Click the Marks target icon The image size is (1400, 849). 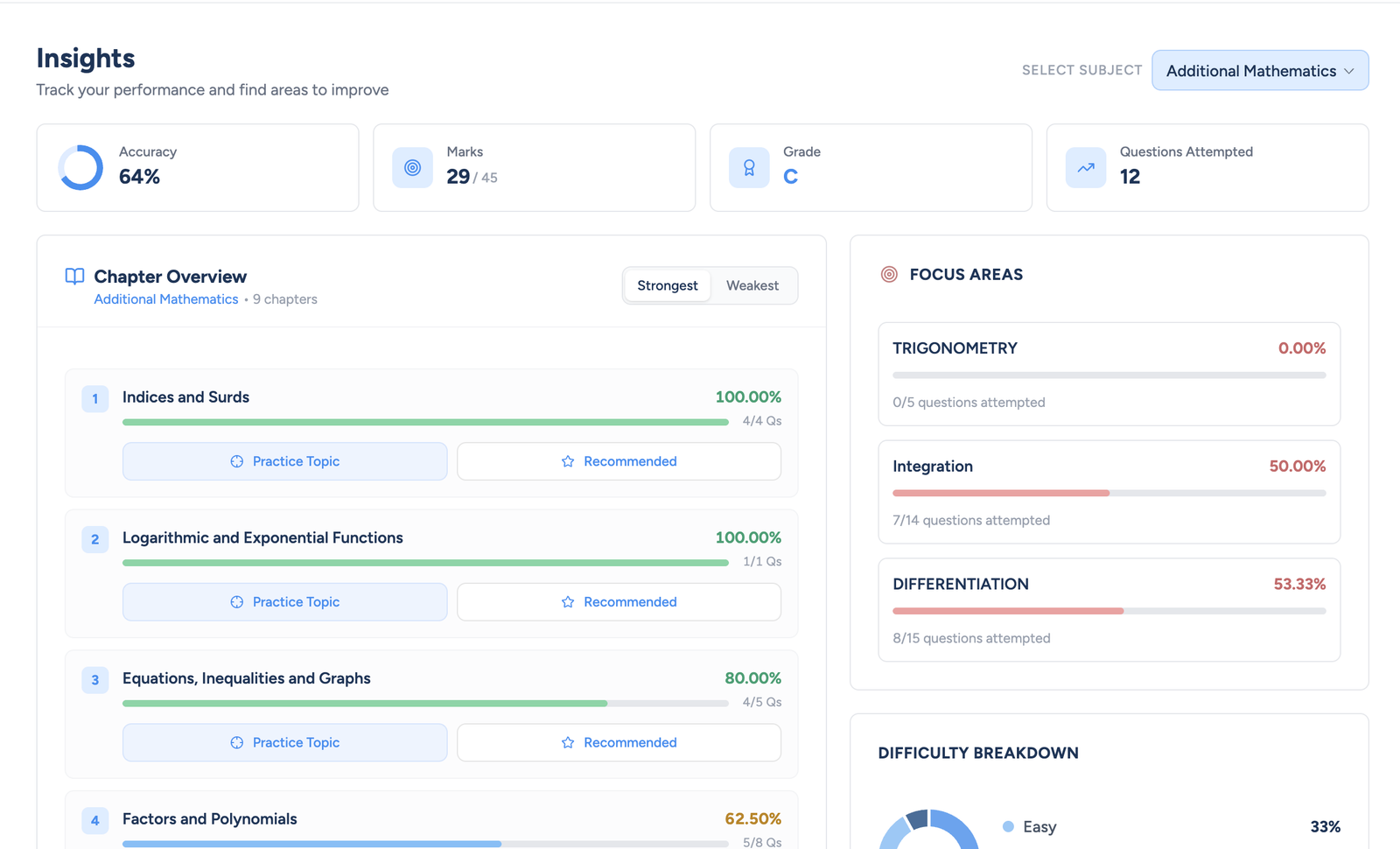(x=412, y=167)
